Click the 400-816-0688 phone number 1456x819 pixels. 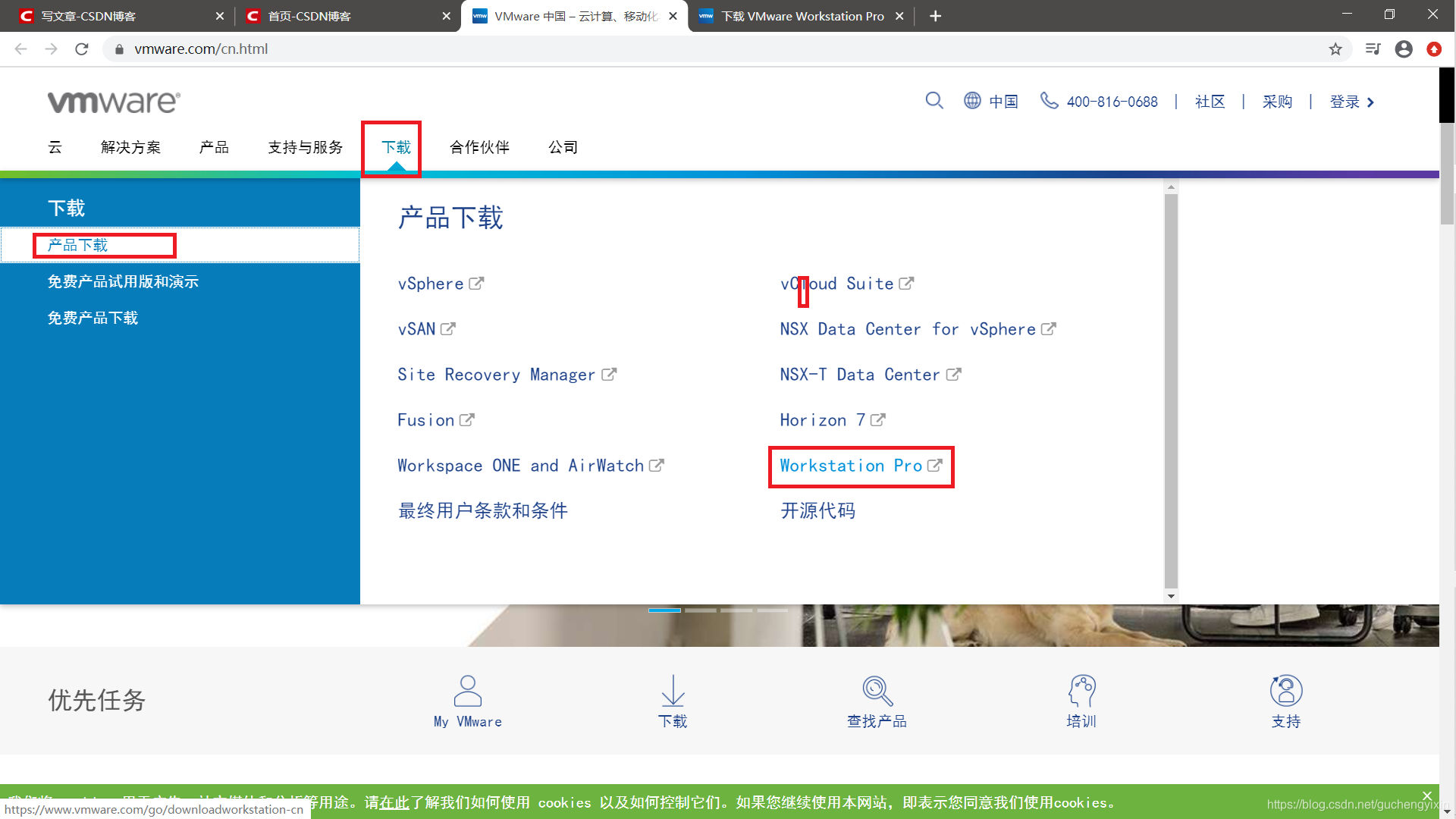tap(1112, 102)
